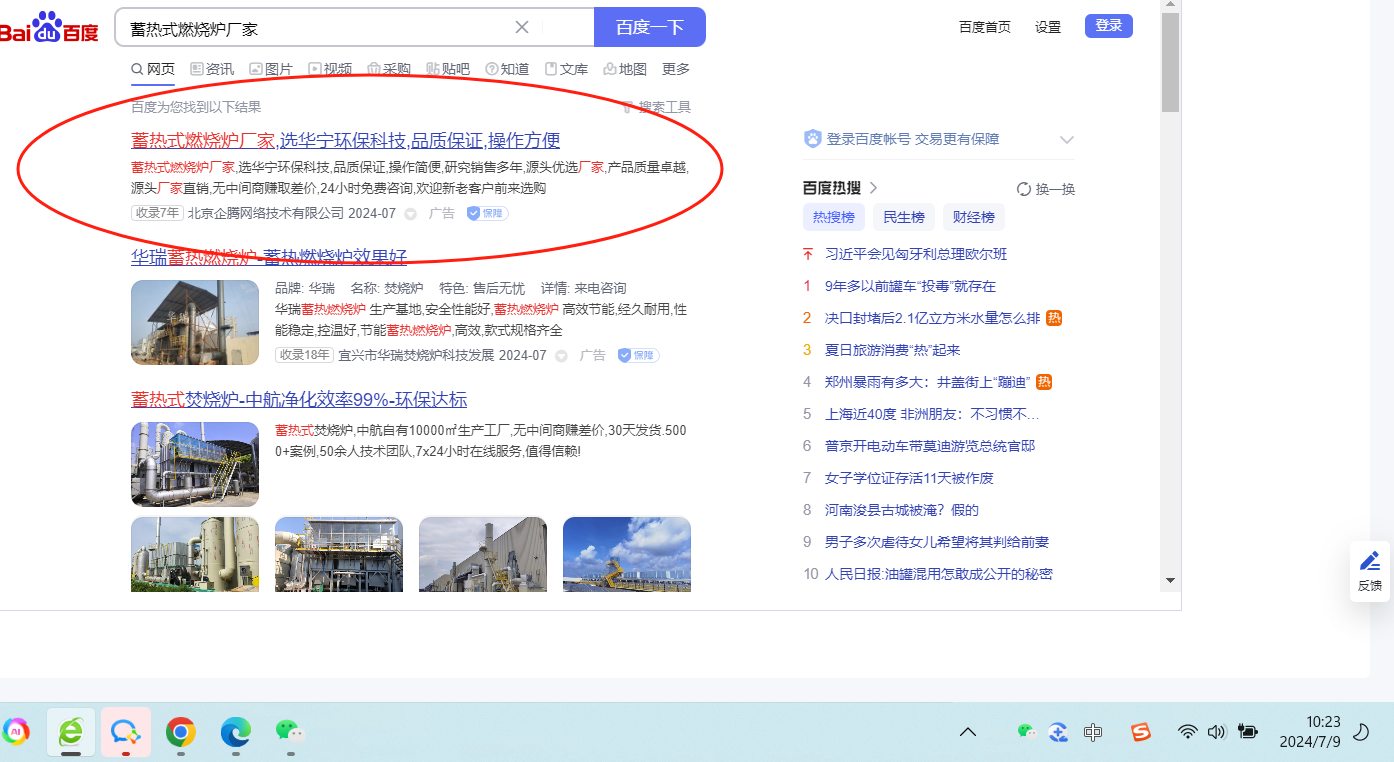Viewport: 1394px width, 762px height.
Task: Open dropdown arrow beside 北京企腾网络技术有限公司 2024-07
Action: pyautogui.click(x=410, y=214)
